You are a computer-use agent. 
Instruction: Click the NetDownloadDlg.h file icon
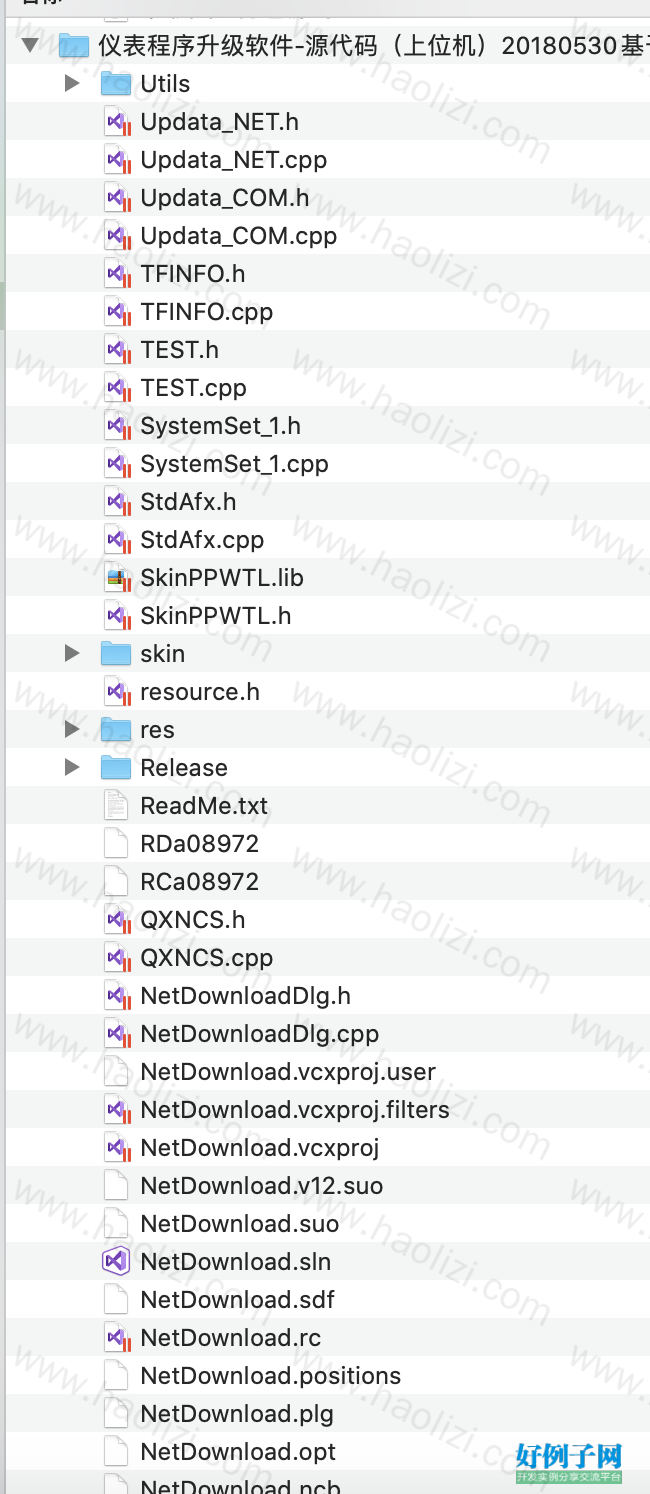click(x=117, y=995)
